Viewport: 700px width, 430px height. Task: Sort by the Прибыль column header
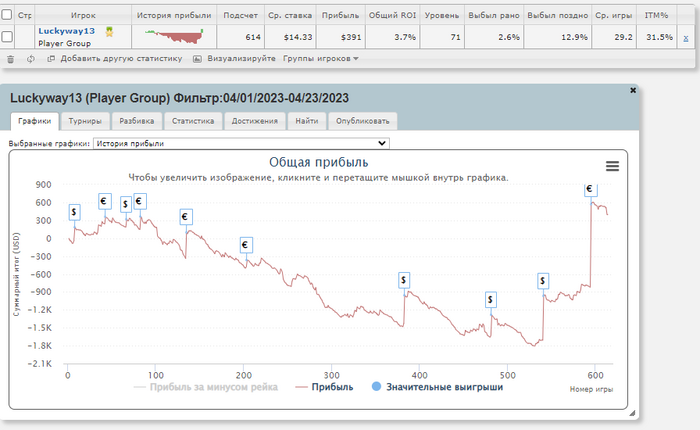point(341,15)
